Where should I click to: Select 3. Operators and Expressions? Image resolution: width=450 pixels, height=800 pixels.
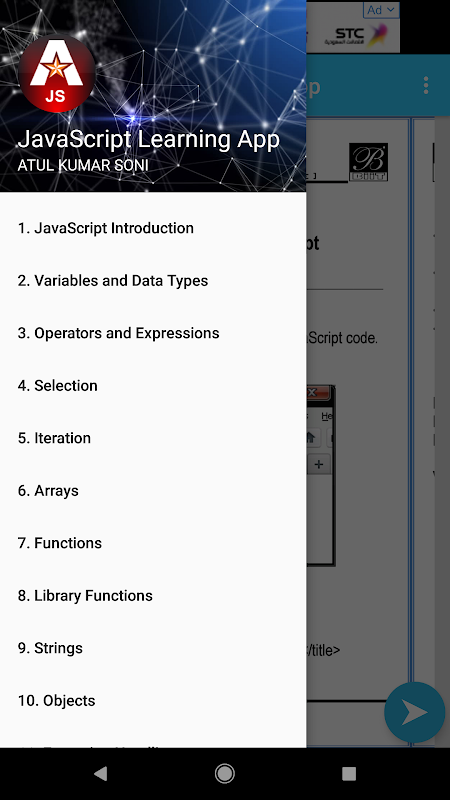click(153, 333)
